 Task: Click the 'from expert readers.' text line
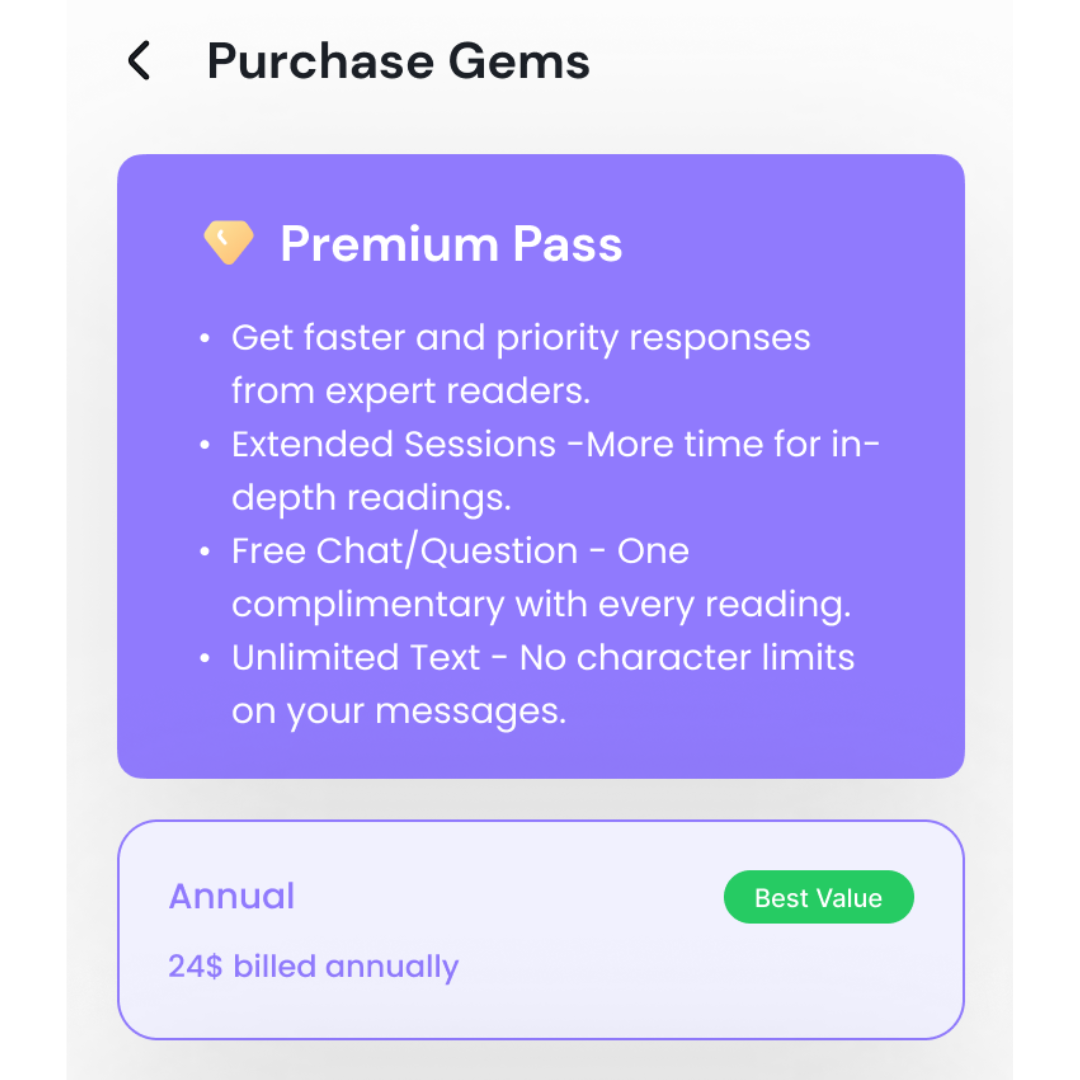click(411, 391)
